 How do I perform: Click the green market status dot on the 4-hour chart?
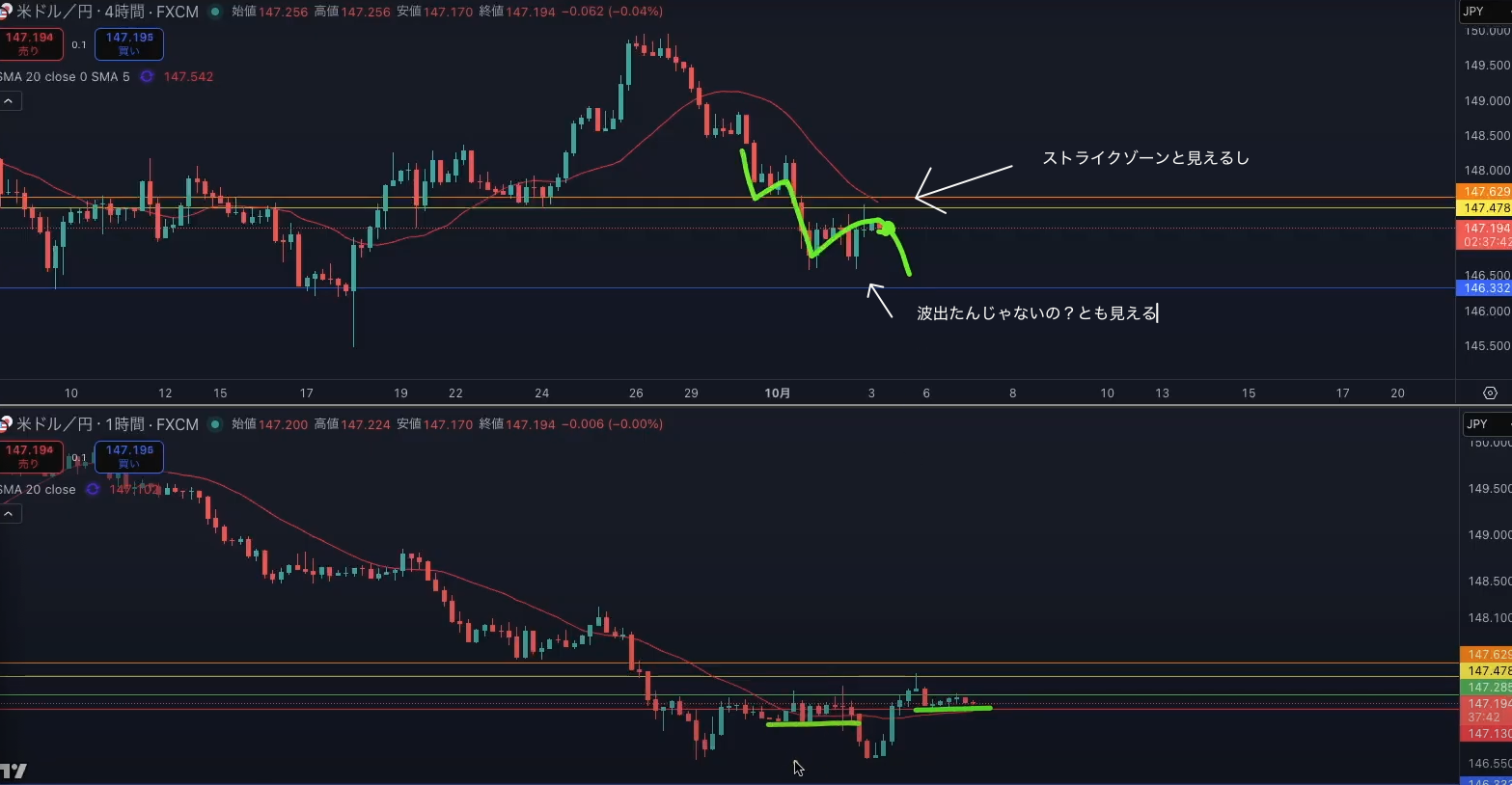tap(214, 12)
